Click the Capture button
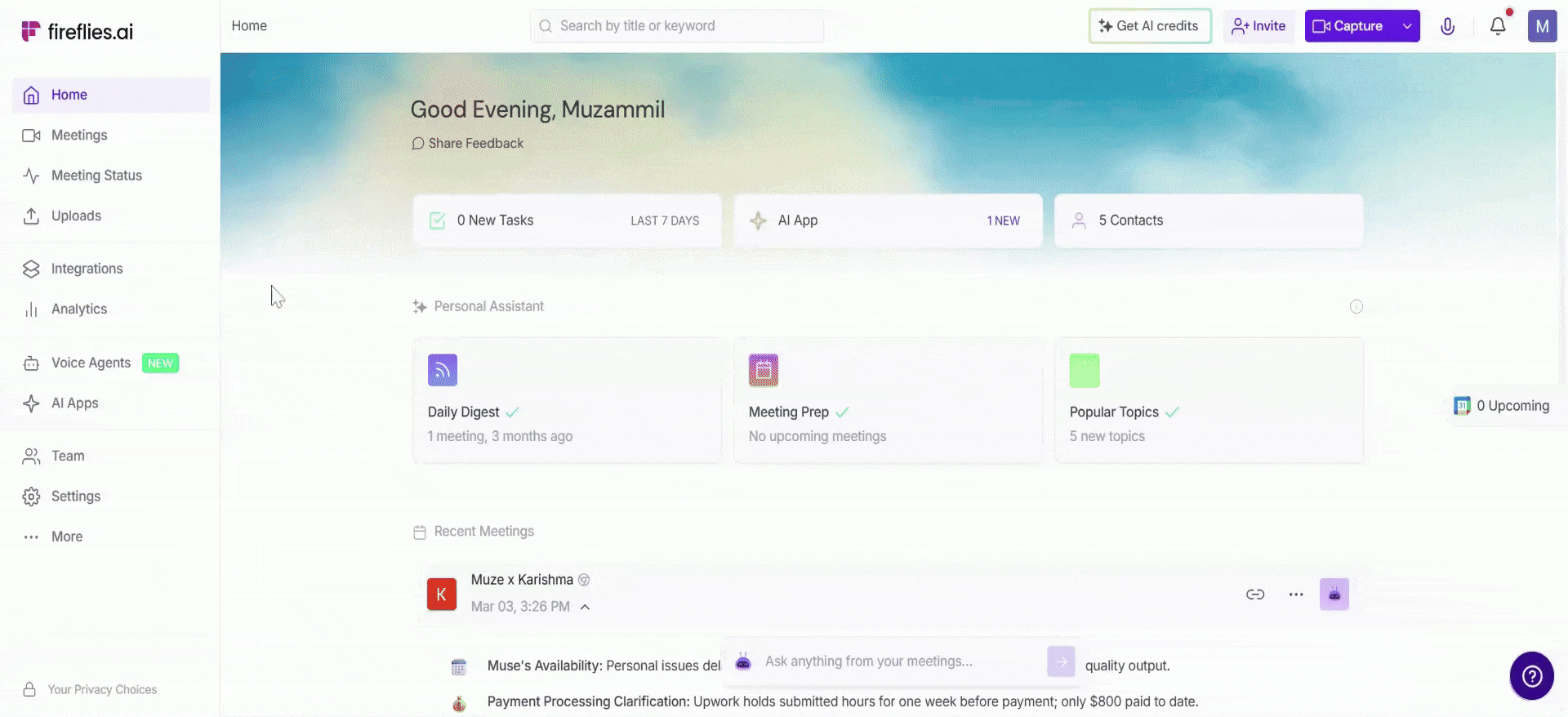 click(x=1349, y=26)
